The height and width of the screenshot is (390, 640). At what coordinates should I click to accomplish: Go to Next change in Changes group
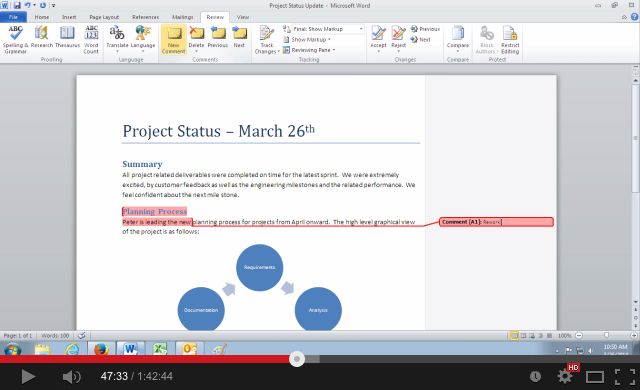point(421,40)
